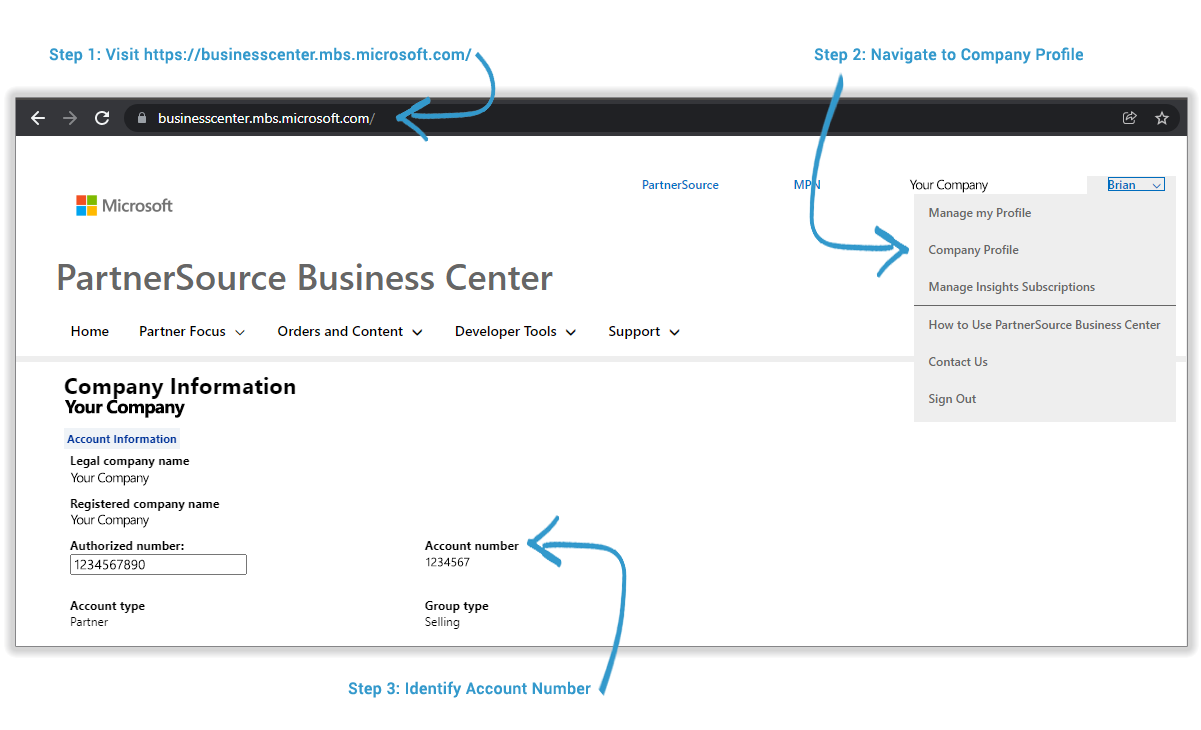Click Sign Out in the menu
The height and width of the screenshot is (730, 1201).
click(952, 399)
